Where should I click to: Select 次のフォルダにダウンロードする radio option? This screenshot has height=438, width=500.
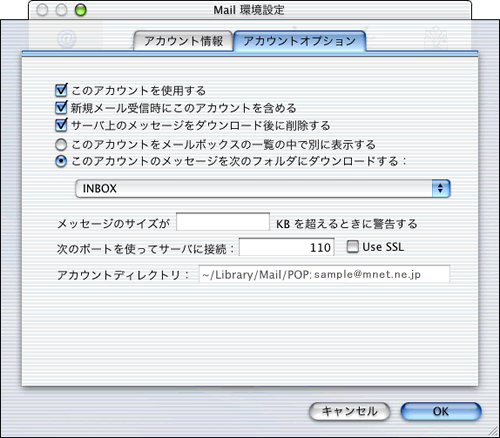[x=61, y=161]
